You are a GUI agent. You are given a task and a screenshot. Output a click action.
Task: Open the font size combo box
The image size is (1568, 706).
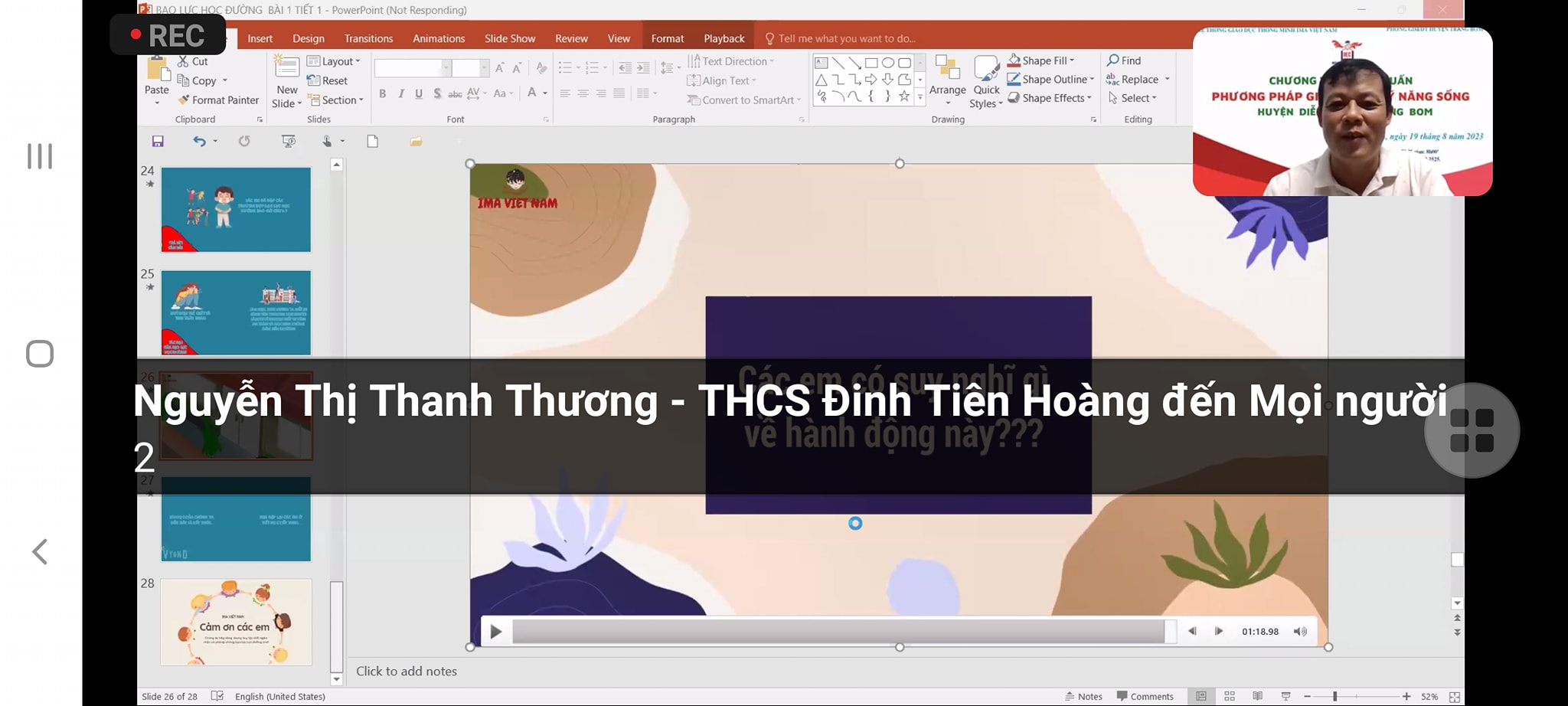[x=470, y=68]
